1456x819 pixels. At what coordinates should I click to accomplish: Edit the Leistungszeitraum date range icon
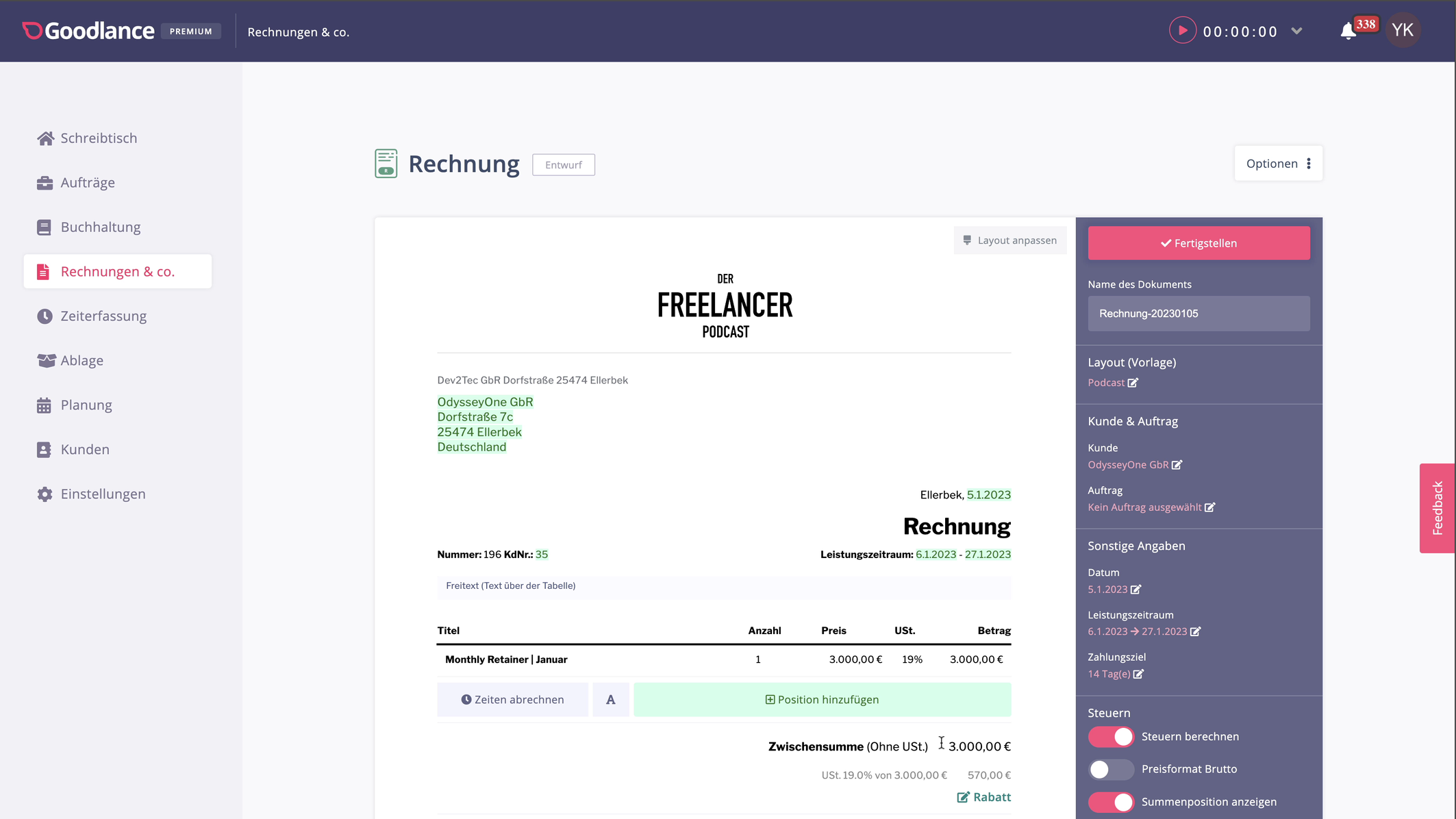1195,632
